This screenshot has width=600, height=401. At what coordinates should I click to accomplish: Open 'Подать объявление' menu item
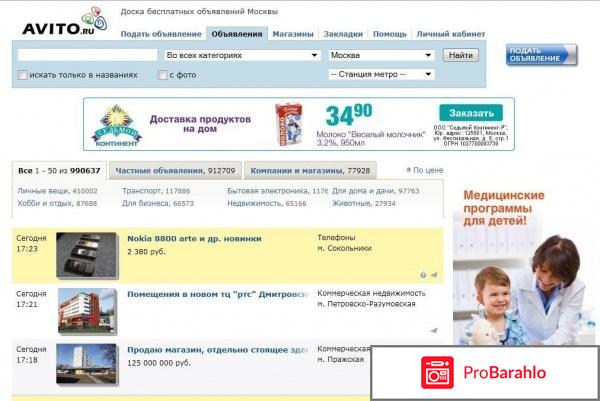[x=161, y=34]
